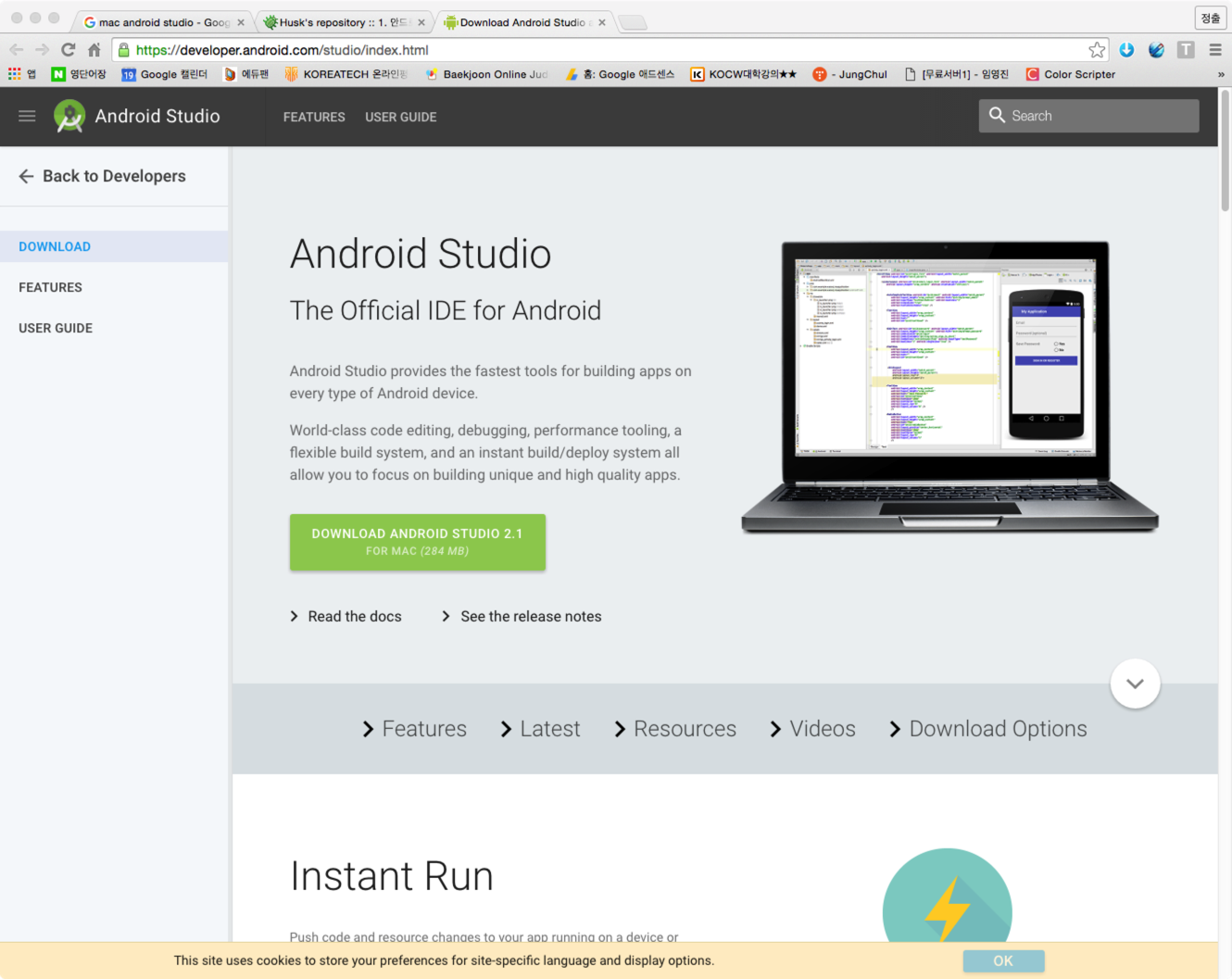Open the KOREATECH bookmark
Image resolution: width=1232 pixels, height=979 pixels.
(346, 74)
